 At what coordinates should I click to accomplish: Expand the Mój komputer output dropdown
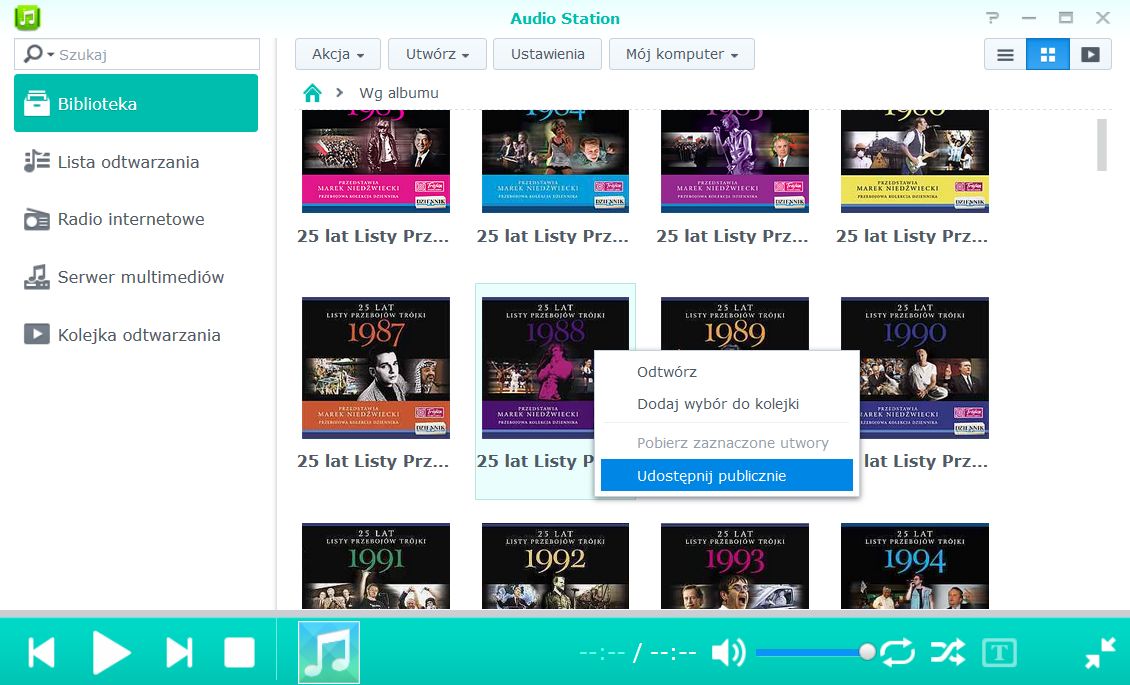point(682,54)
